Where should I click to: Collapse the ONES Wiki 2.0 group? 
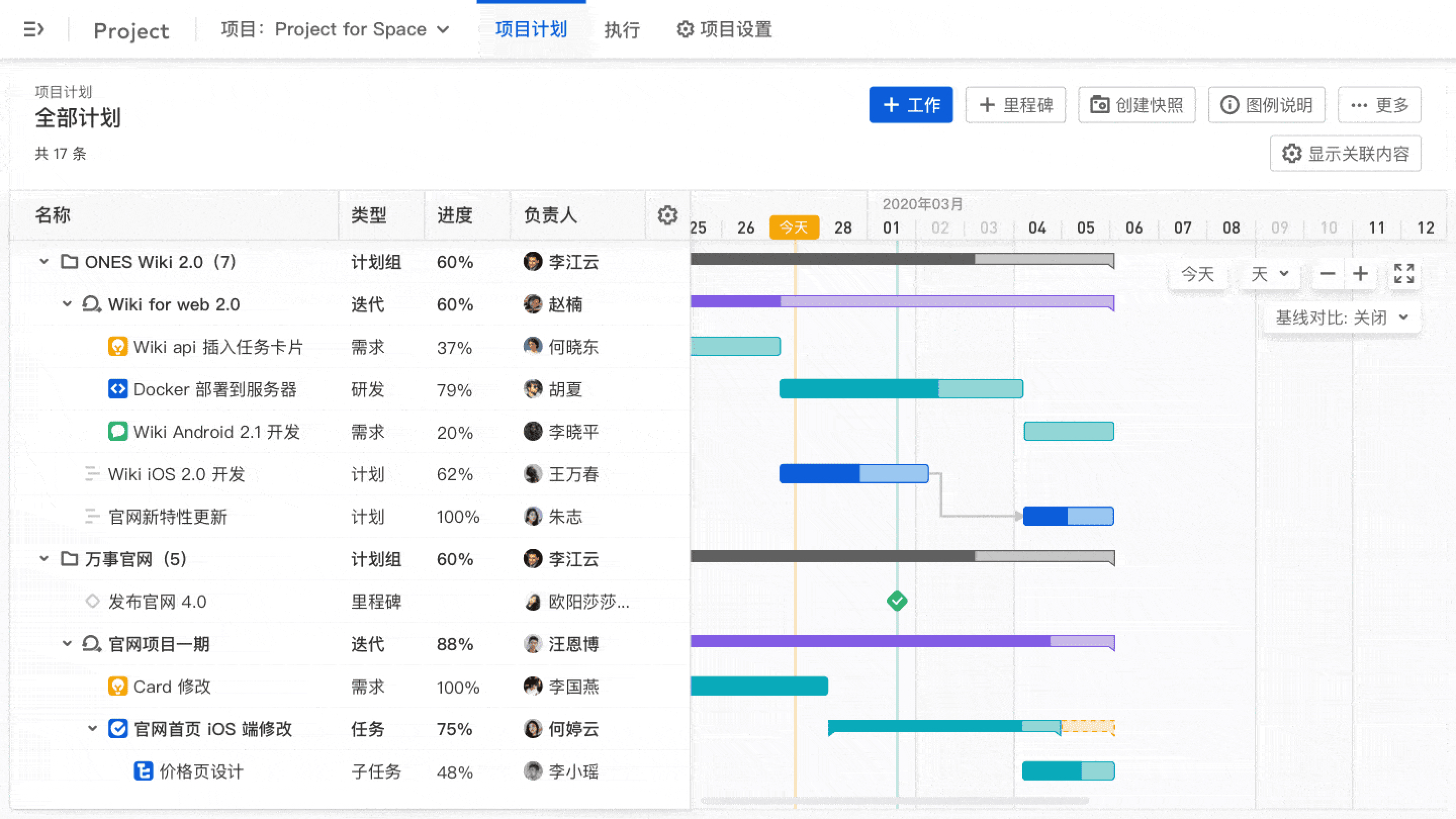44,262
